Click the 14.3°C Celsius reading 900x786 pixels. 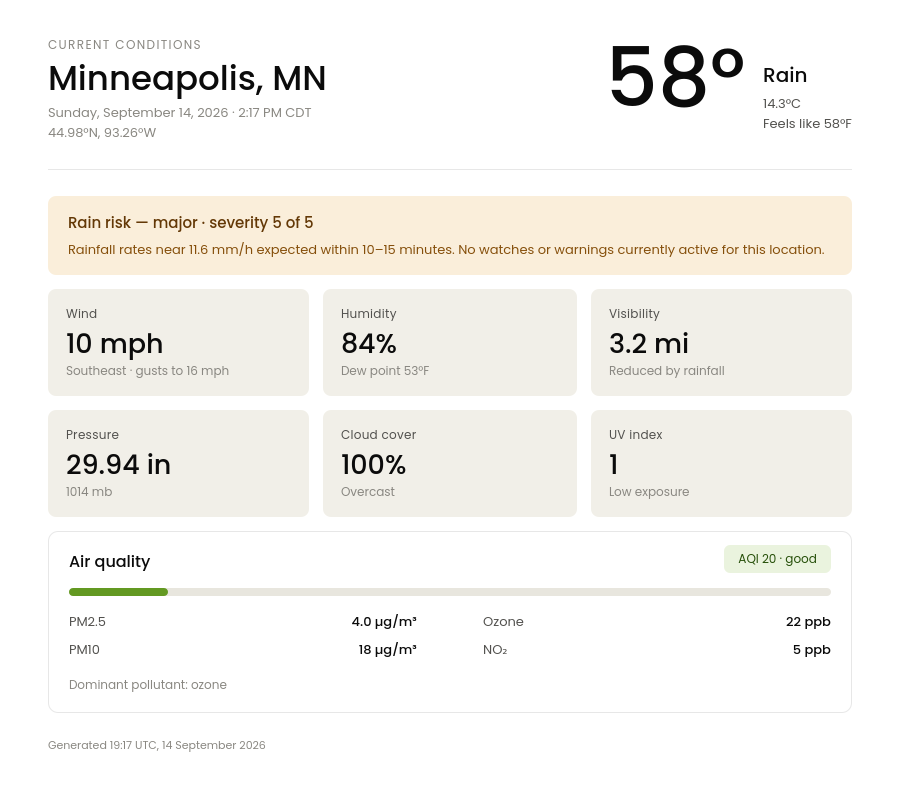pyautogui.click(x=781, y=104)
